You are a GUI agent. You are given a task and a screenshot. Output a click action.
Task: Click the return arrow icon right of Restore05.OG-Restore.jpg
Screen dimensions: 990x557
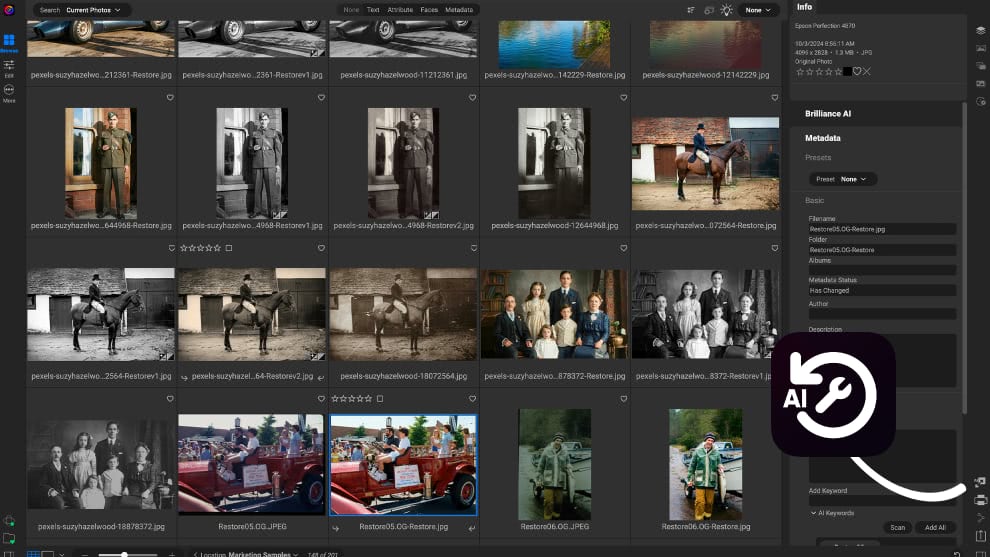(472, 528)
